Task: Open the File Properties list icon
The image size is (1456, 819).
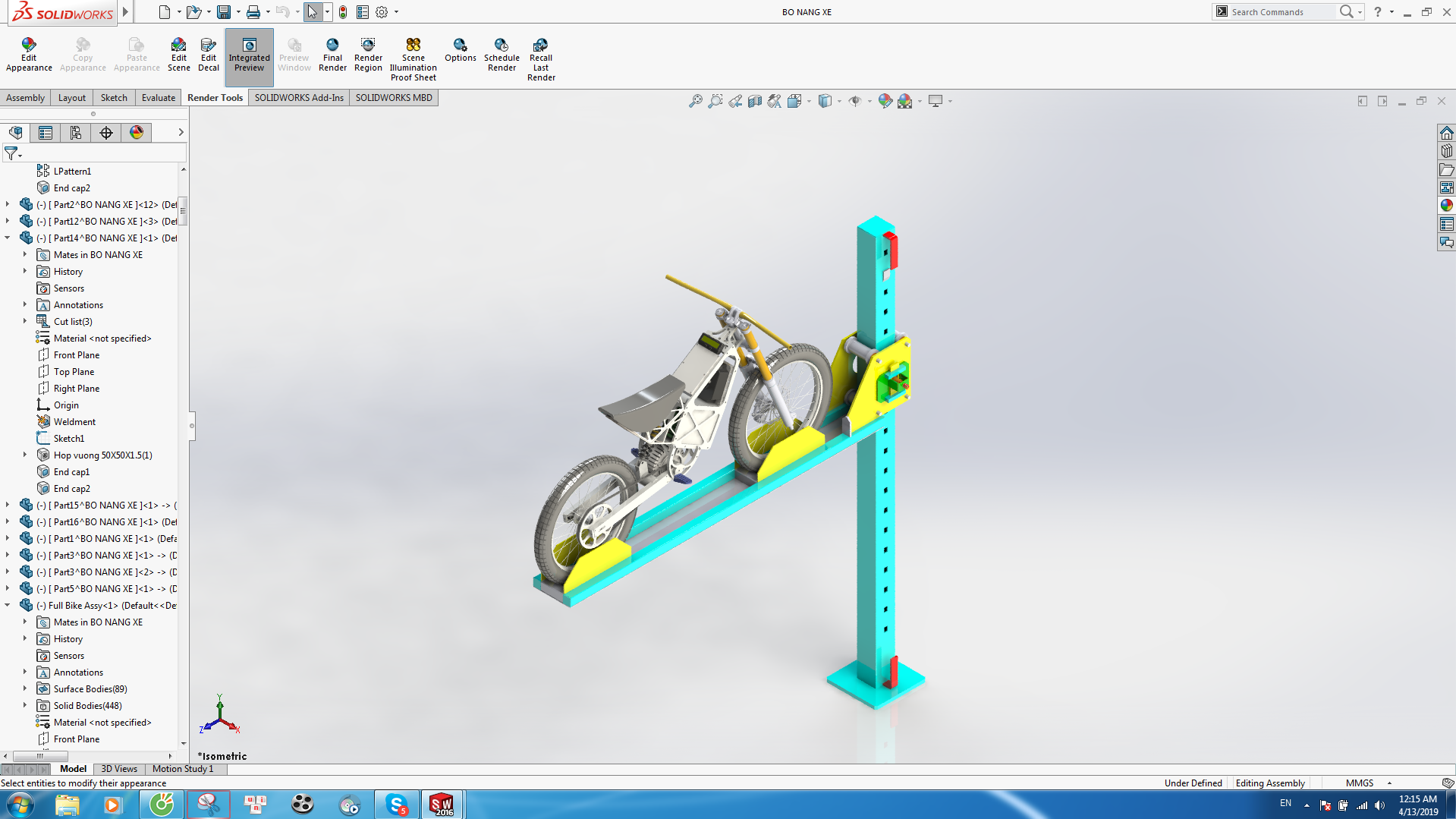Action: click(363, 12)
